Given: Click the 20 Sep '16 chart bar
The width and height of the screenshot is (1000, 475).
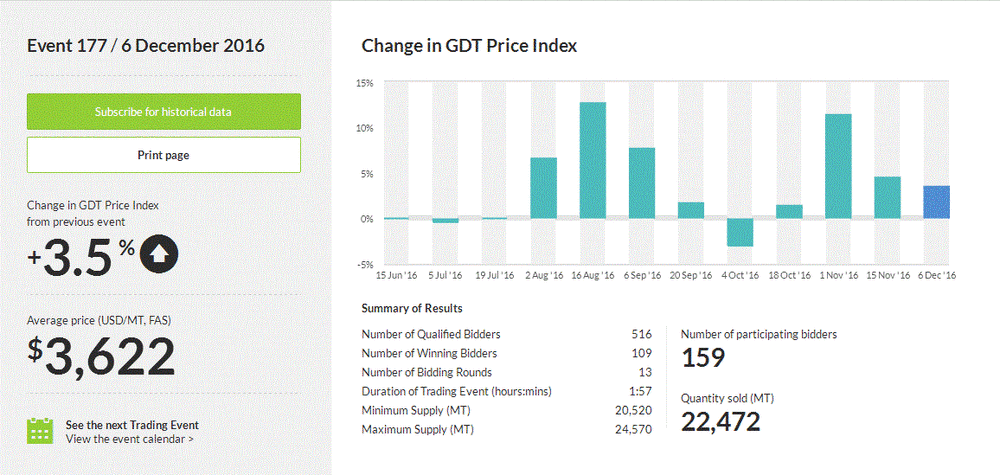Looking at the screenshot, I should point(691,210).
